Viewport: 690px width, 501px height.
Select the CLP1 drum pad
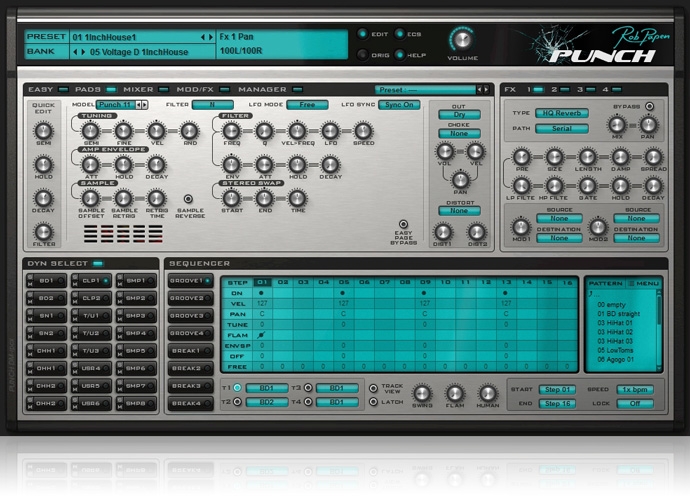point(91,281)
